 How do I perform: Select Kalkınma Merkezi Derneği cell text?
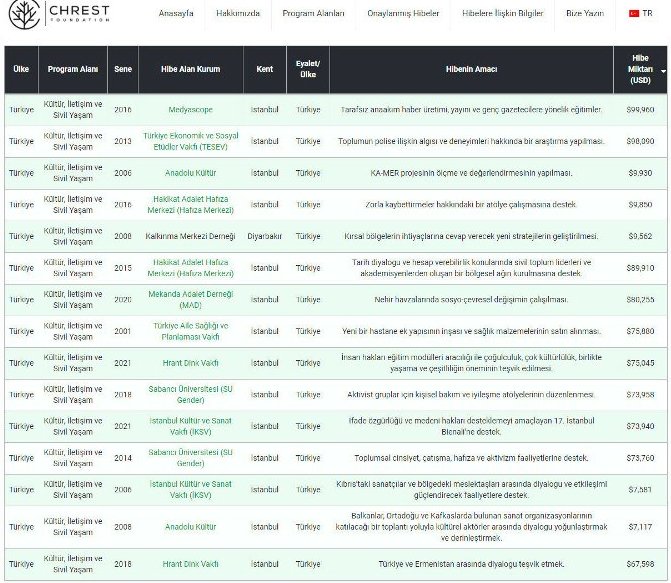click(x=190, y=236)
